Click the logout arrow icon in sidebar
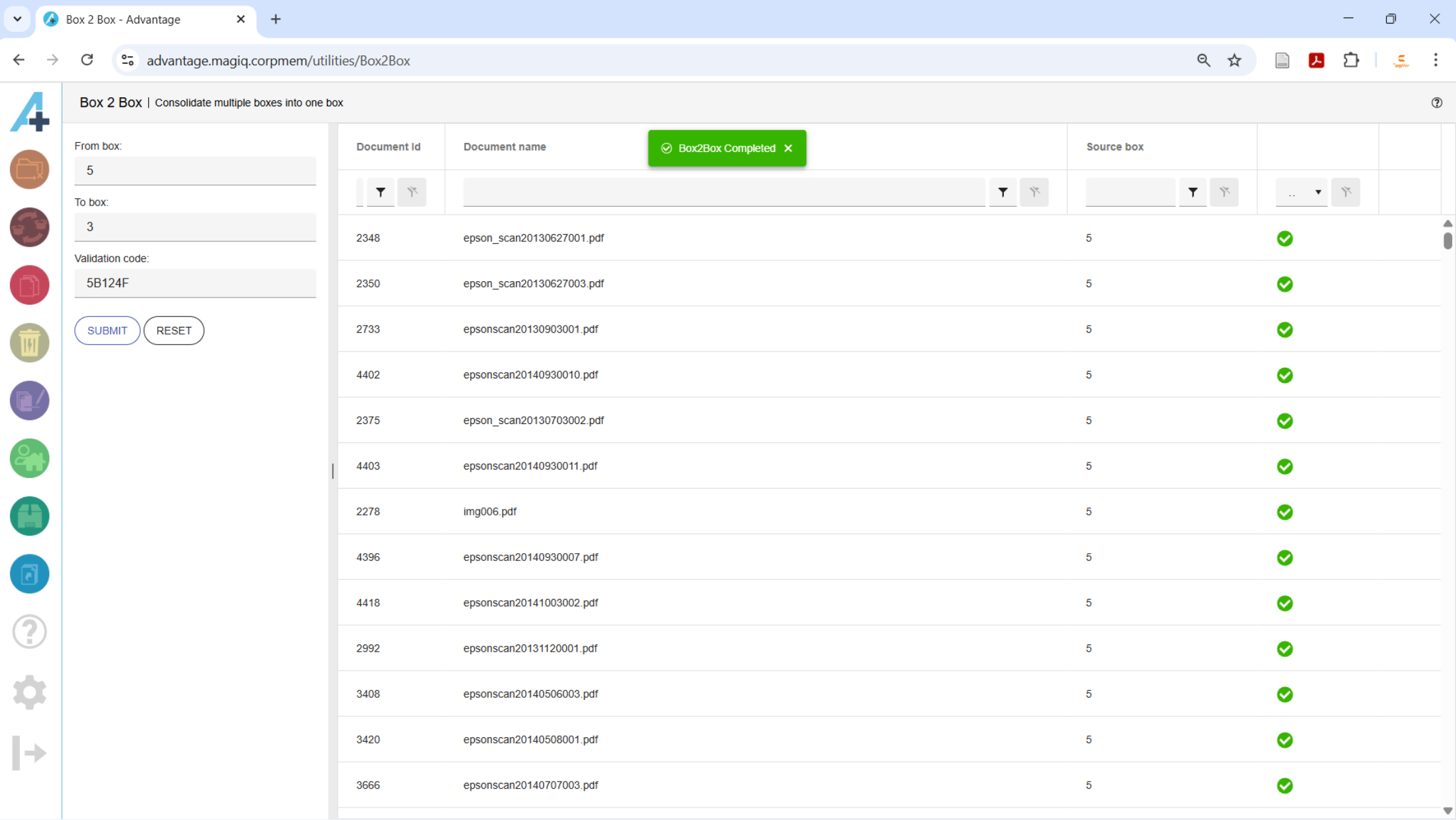Image resolution: width=1456 pixels, height=820 pixels. [29, 753]
